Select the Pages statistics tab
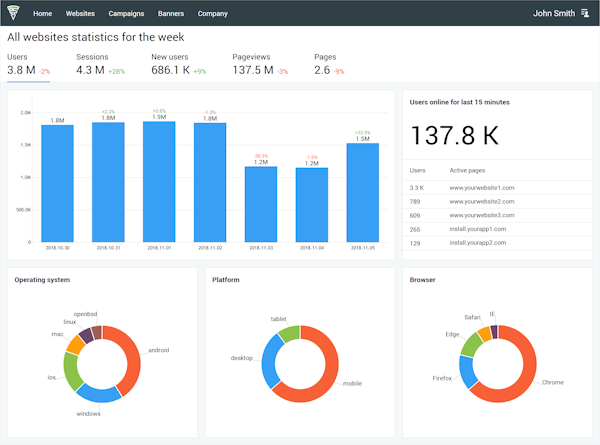 [329, 64]
